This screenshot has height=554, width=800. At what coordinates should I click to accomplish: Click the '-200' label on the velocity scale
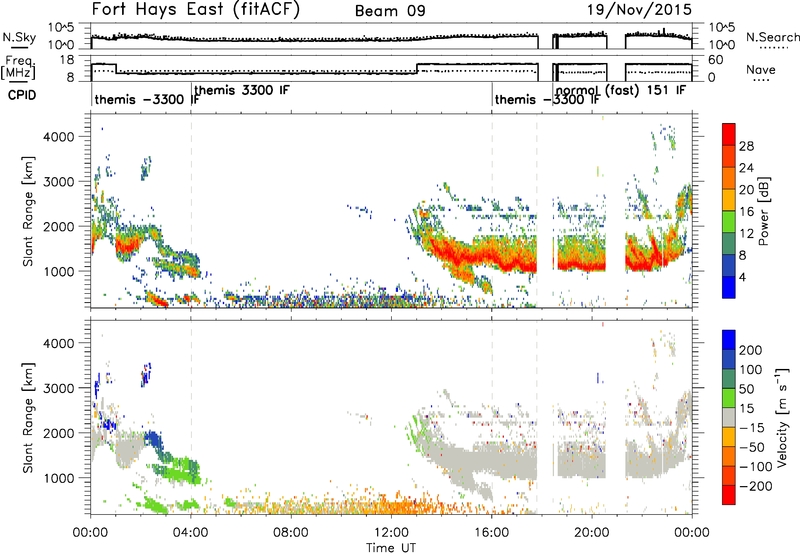pos(755,486)
